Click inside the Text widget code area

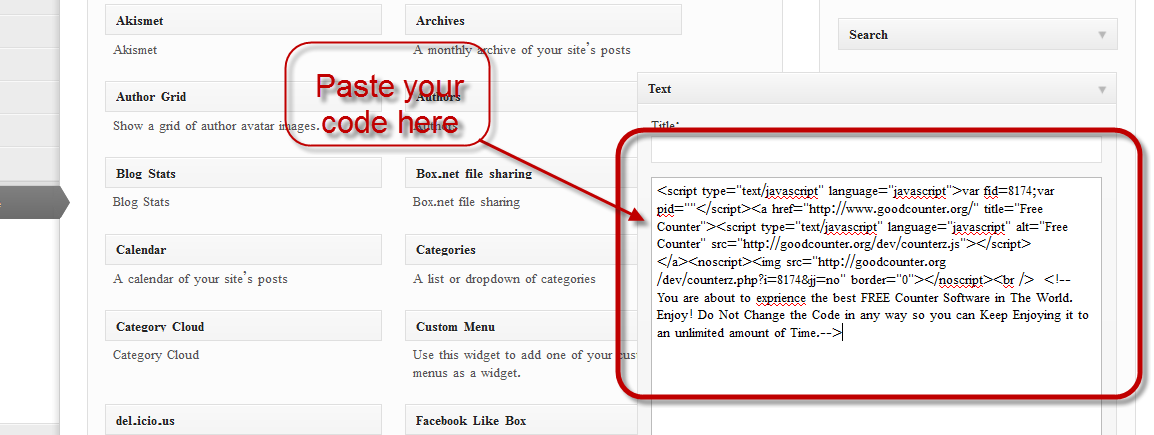point(876,305)
